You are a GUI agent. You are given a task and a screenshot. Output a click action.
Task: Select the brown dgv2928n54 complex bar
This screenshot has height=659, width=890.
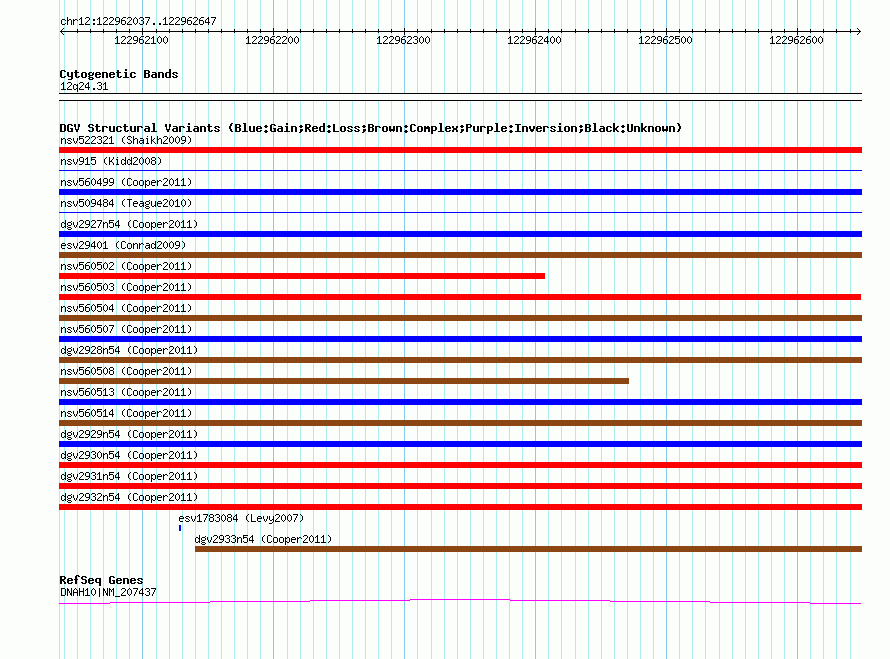460,360
